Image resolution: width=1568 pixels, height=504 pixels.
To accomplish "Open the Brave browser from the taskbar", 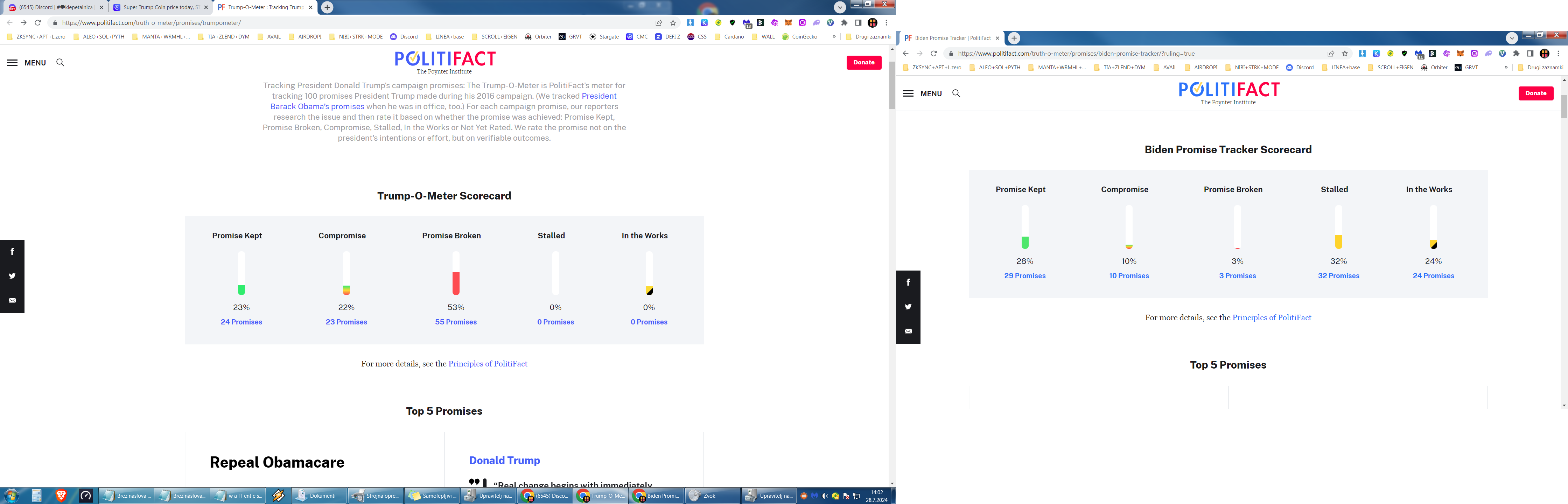I will point(61,496).
